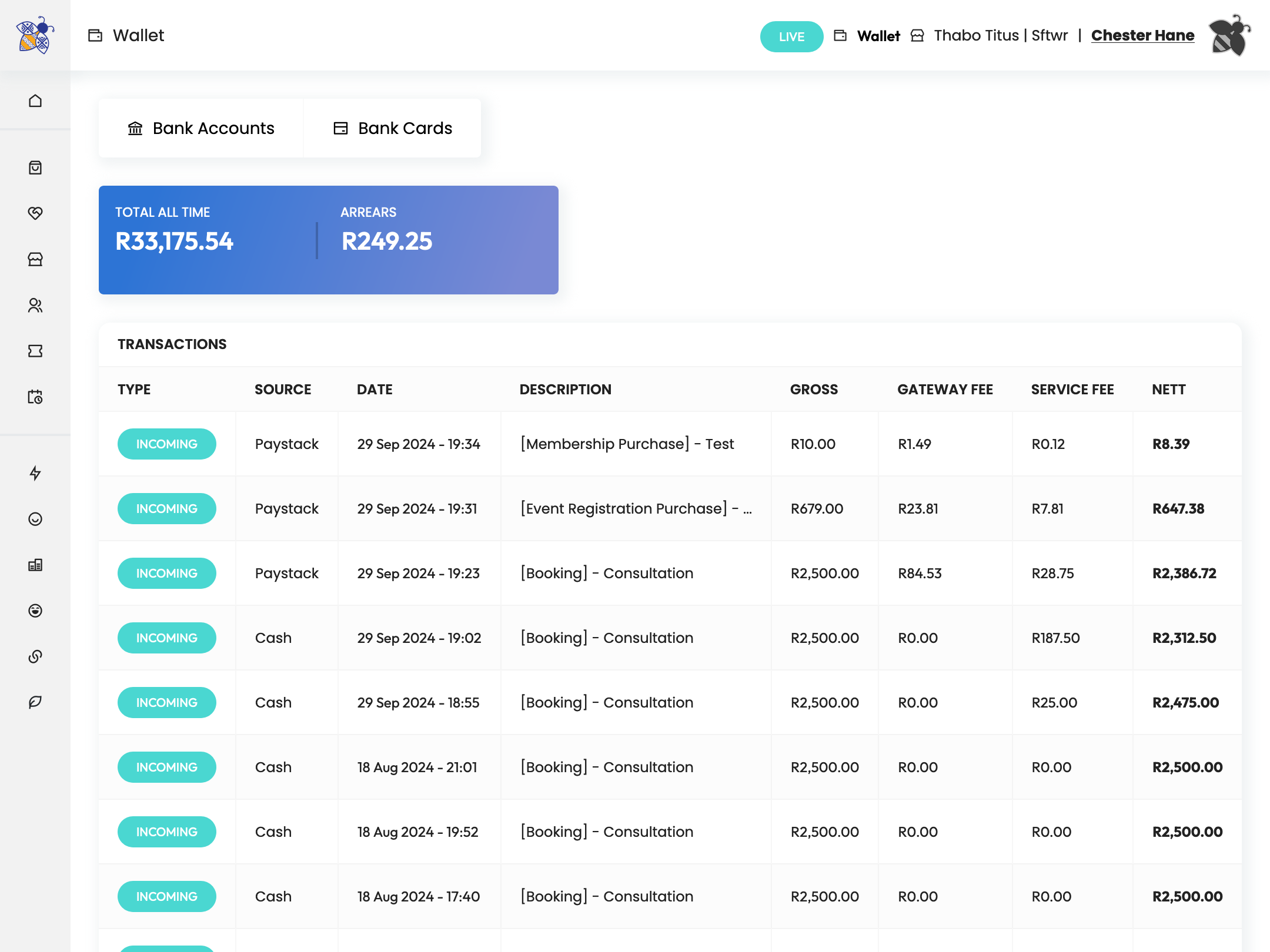
Task: Click service fee R28.75
Action: point(1052,573)
